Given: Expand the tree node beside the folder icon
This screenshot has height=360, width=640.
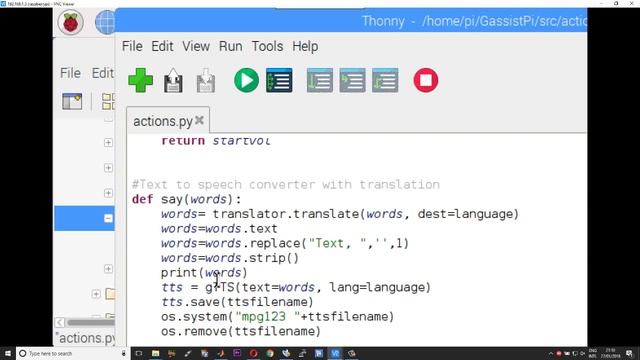Looking at the screenshot, I should coord(96,294).
